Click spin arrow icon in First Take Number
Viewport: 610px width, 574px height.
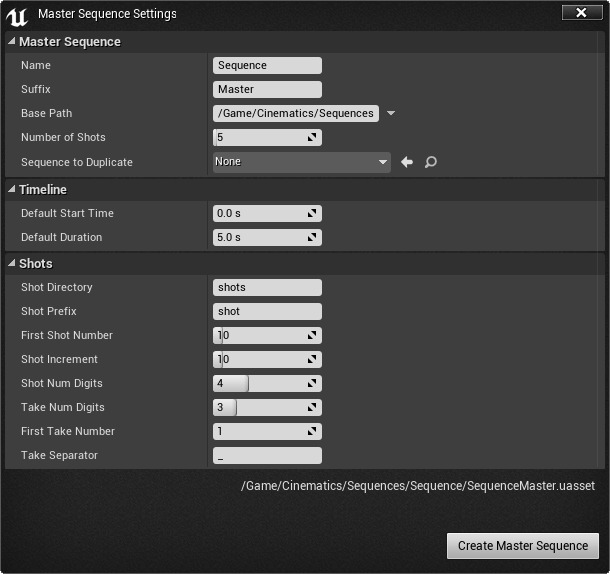pyautogui.click(x=312, y=432)
